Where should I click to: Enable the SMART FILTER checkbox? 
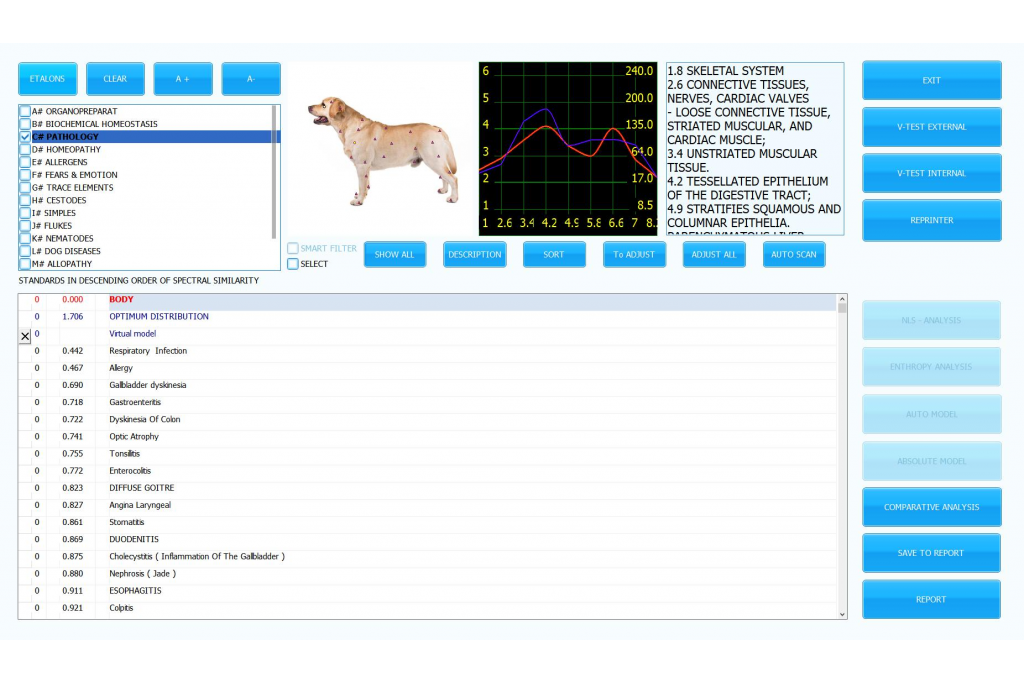293,248
